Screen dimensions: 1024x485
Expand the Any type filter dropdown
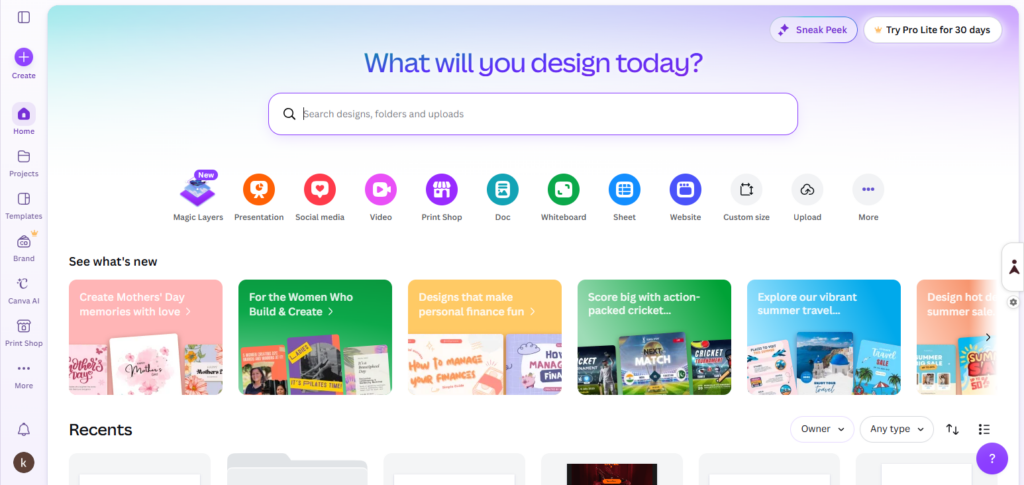point(897,429)
